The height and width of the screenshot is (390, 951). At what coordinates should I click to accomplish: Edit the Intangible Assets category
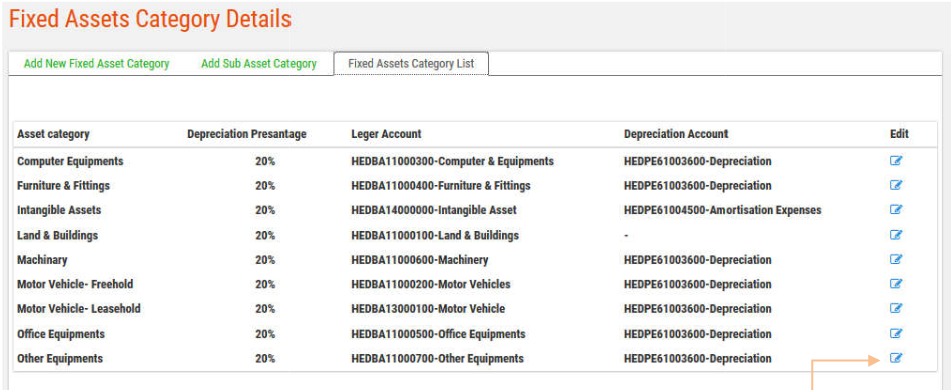pyautogui.click(x=896, y=210)
